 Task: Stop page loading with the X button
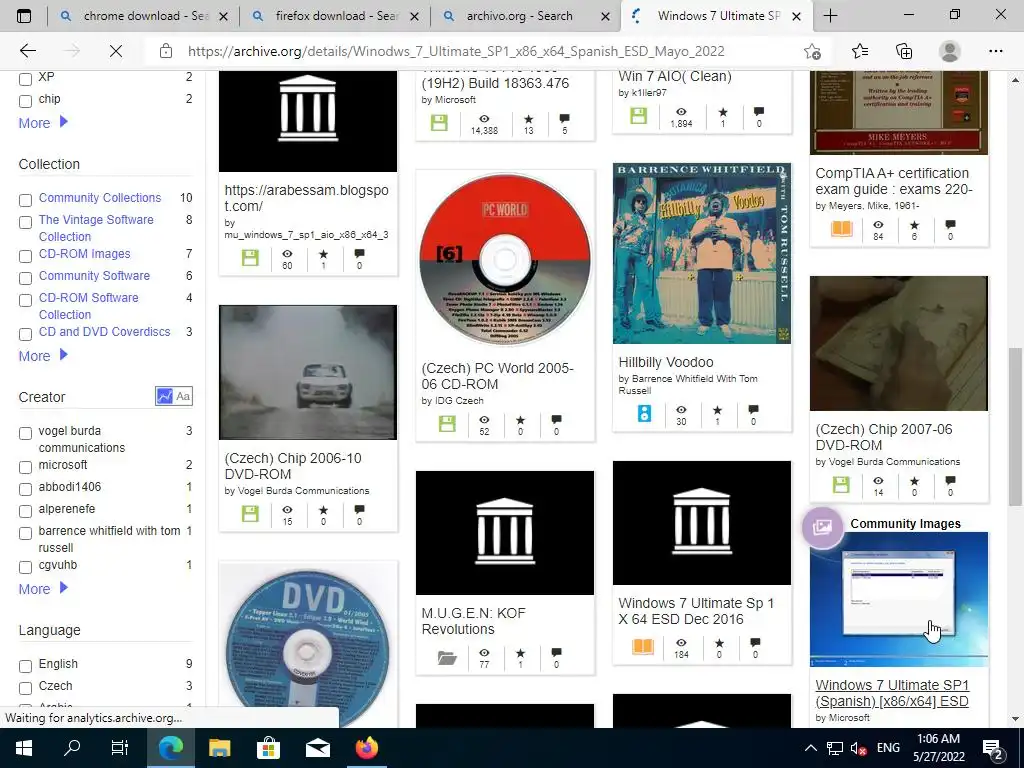[x=116, y=51]
